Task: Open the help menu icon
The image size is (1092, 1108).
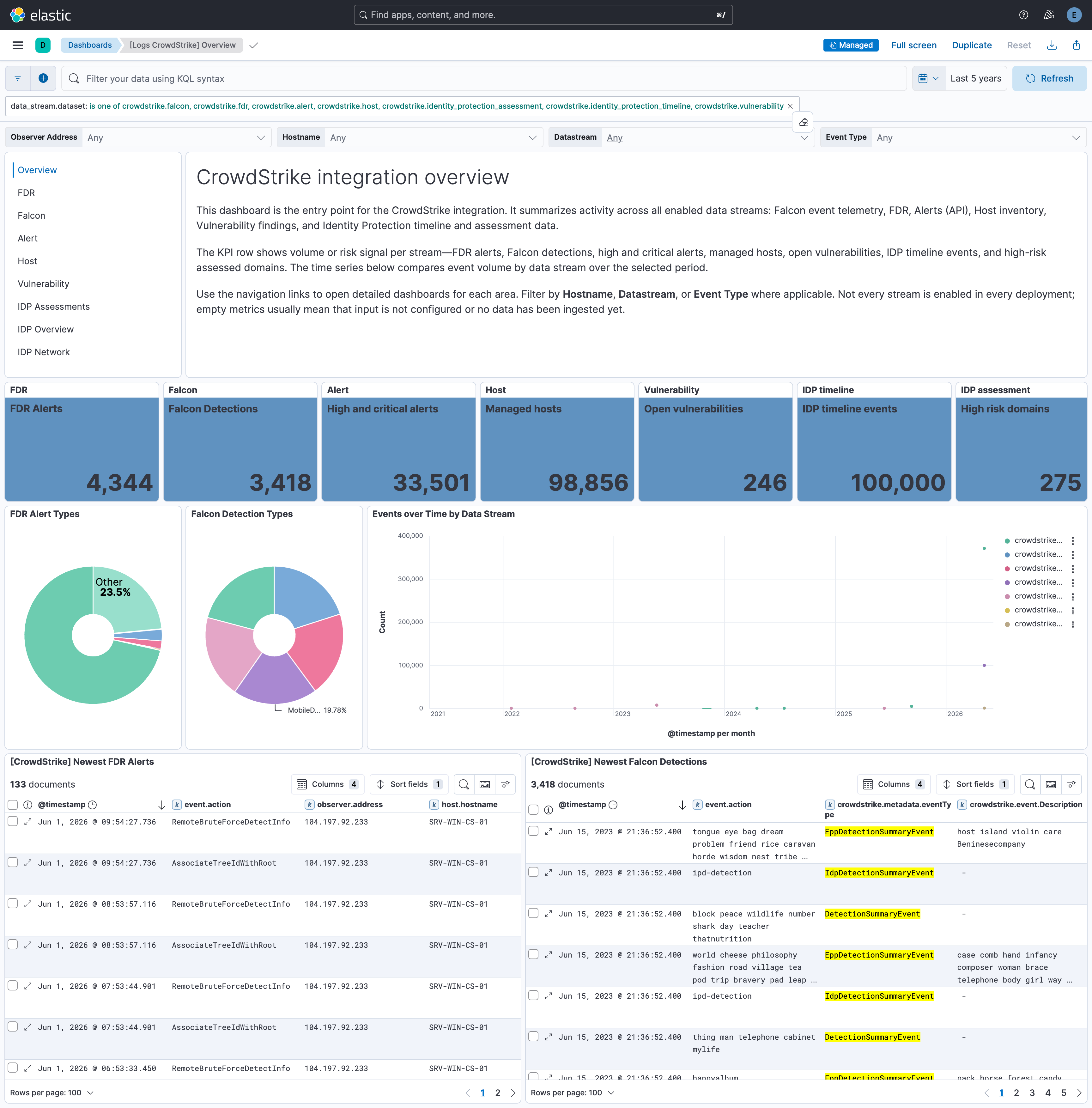Action: 1024,15
